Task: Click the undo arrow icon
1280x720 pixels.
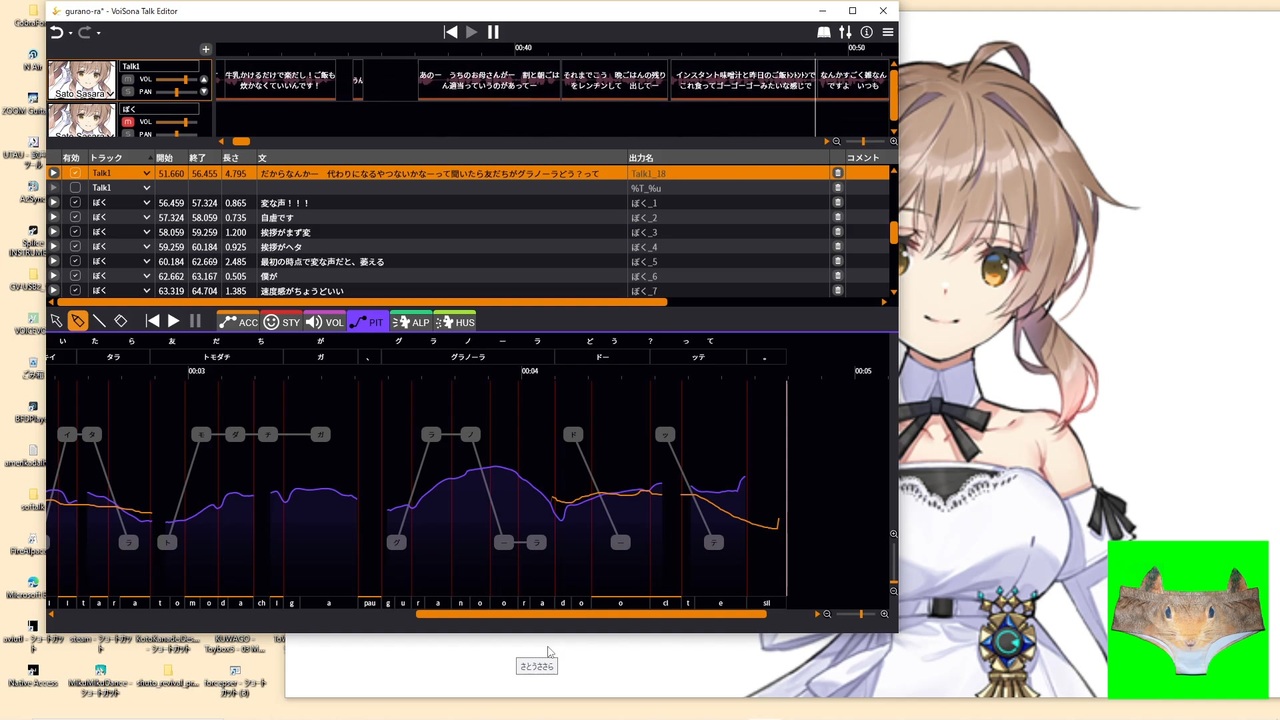Action: click(x=57, y=32)
